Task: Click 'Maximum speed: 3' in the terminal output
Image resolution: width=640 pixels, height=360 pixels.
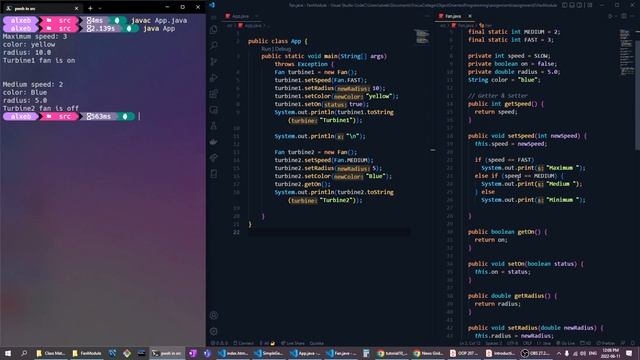Action: 35,36
